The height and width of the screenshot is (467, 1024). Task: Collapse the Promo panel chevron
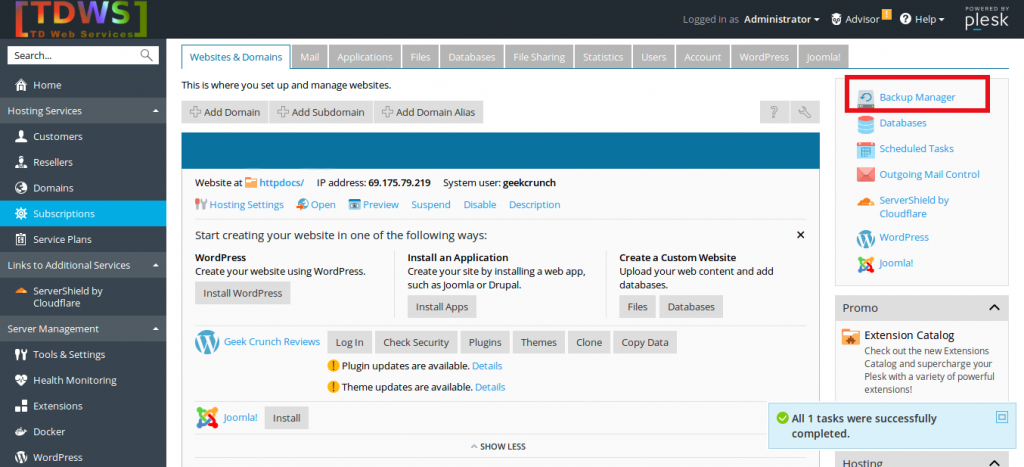click(994, 308)
